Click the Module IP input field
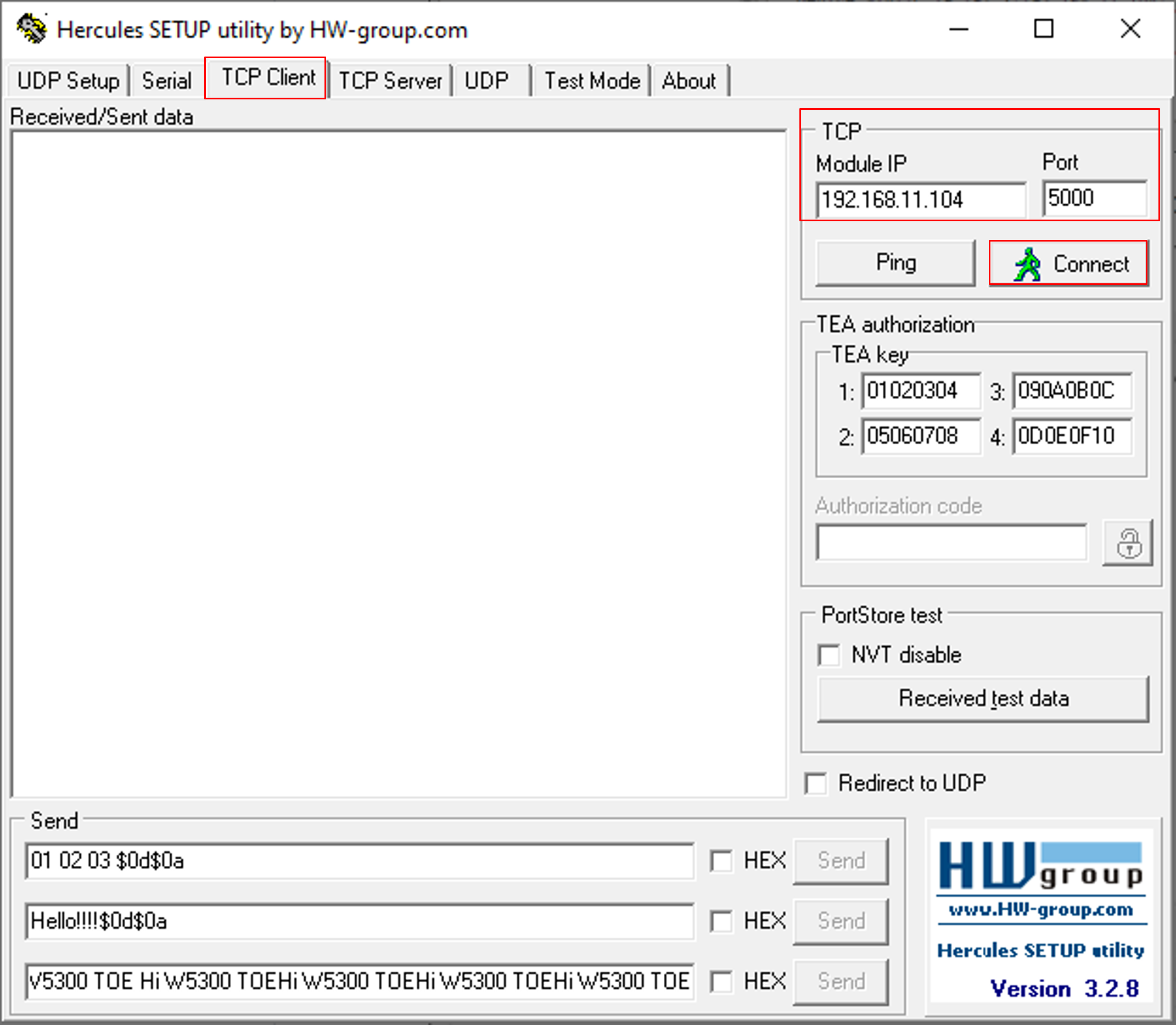This screenshot has width=1176, height=1025. [x=921, y=200]
